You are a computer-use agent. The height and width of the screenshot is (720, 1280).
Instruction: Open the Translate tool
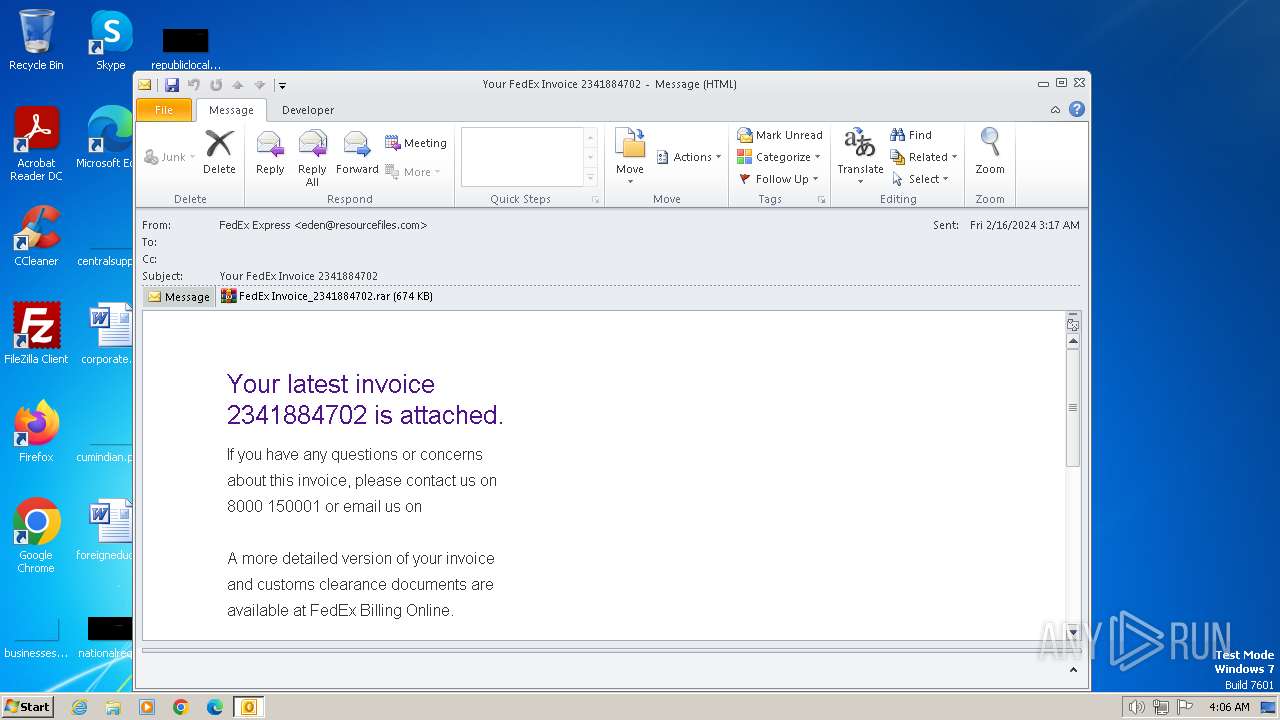pos(860,156)
